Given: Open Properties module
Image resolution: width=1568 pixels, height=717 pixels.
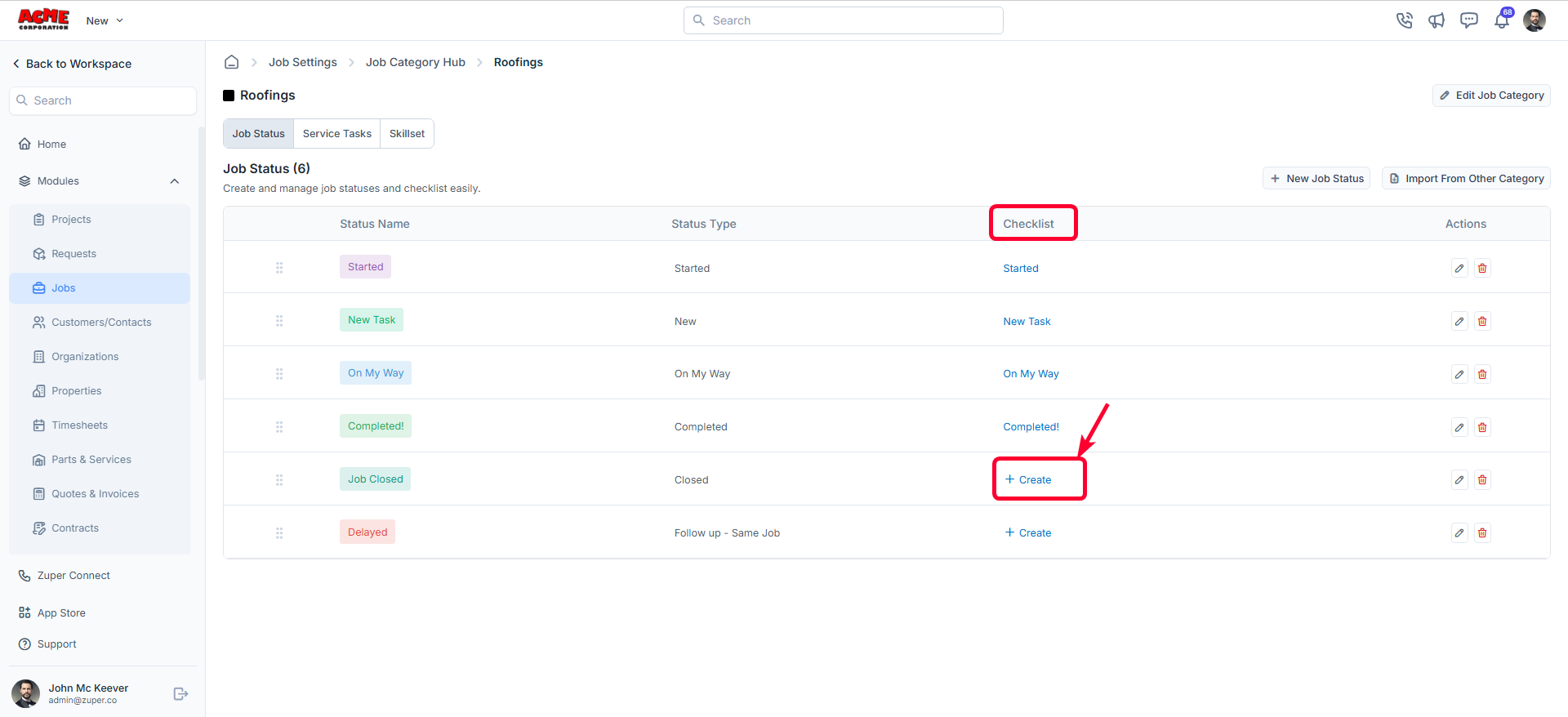Looking at the screenshot, I should (x=100, y=391).
